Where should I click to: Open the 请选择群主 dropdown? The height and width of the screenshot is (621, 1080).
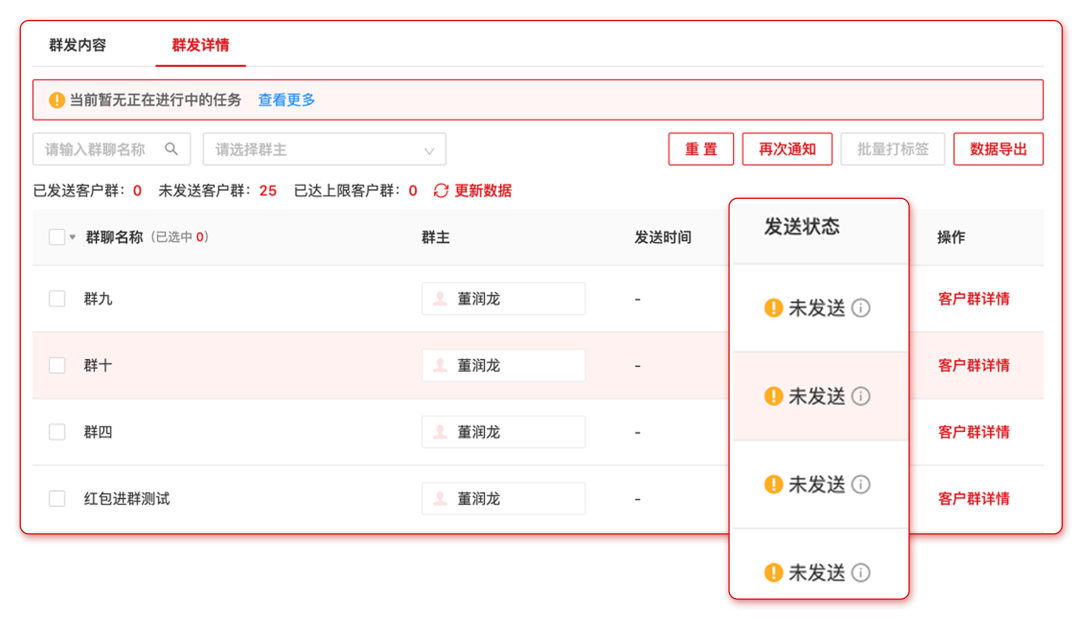(x=324, y=149)
